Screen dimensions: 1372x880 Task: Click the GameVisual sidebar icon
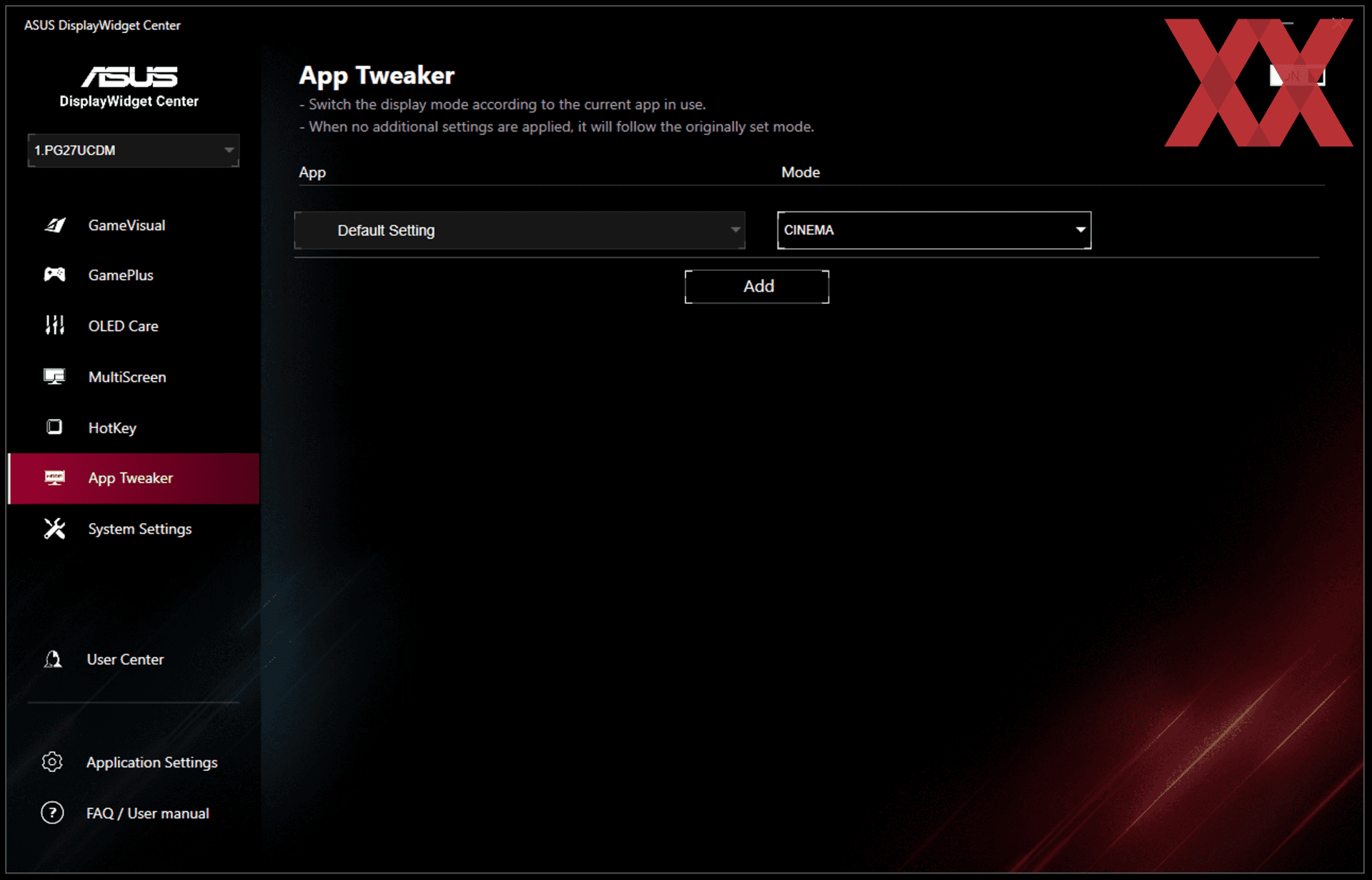(x=55, y=225)
